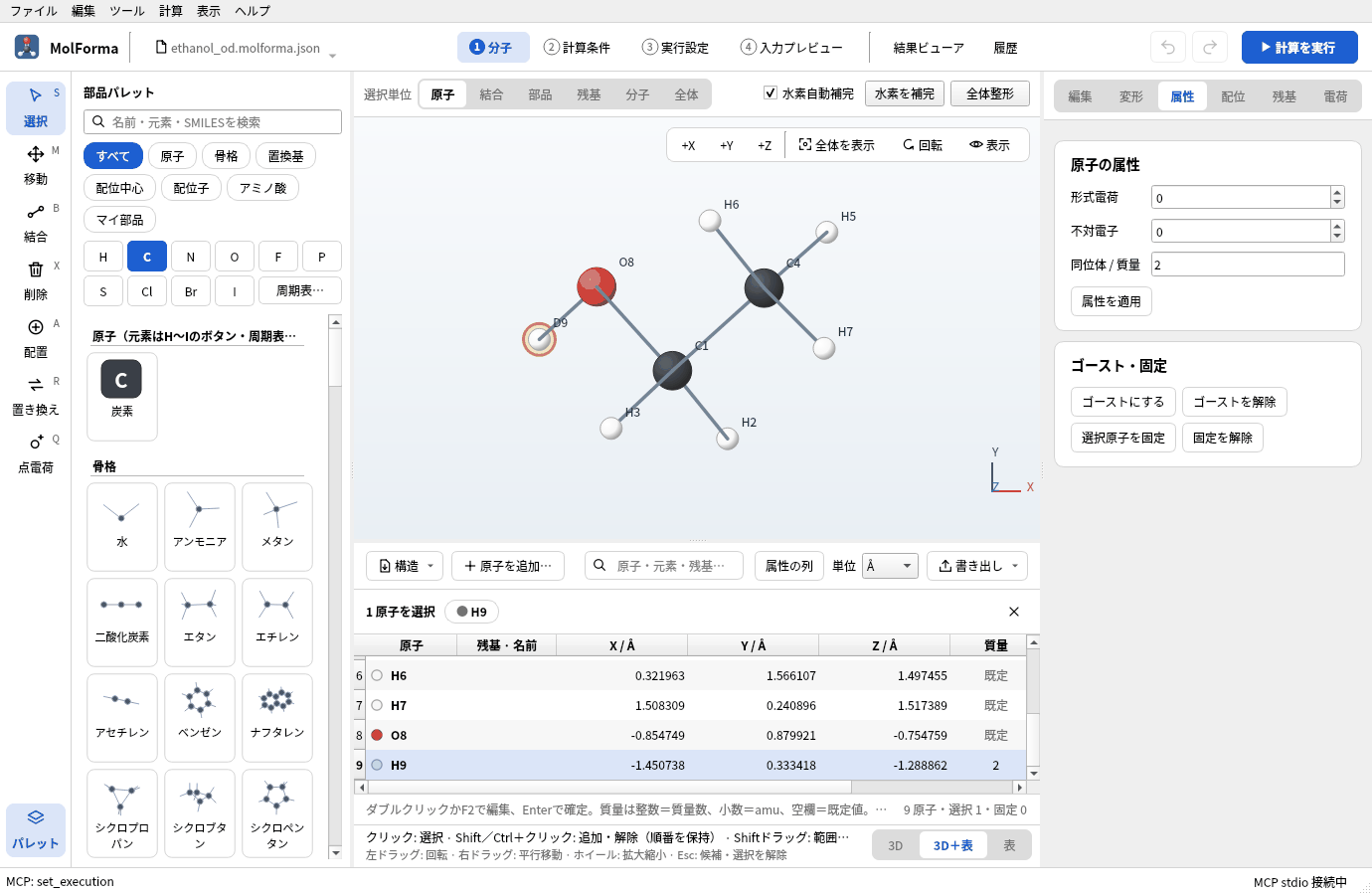Undo the last action
Image resolution: width=1372 pixels, height=895 pixels.
point(1168,47)
